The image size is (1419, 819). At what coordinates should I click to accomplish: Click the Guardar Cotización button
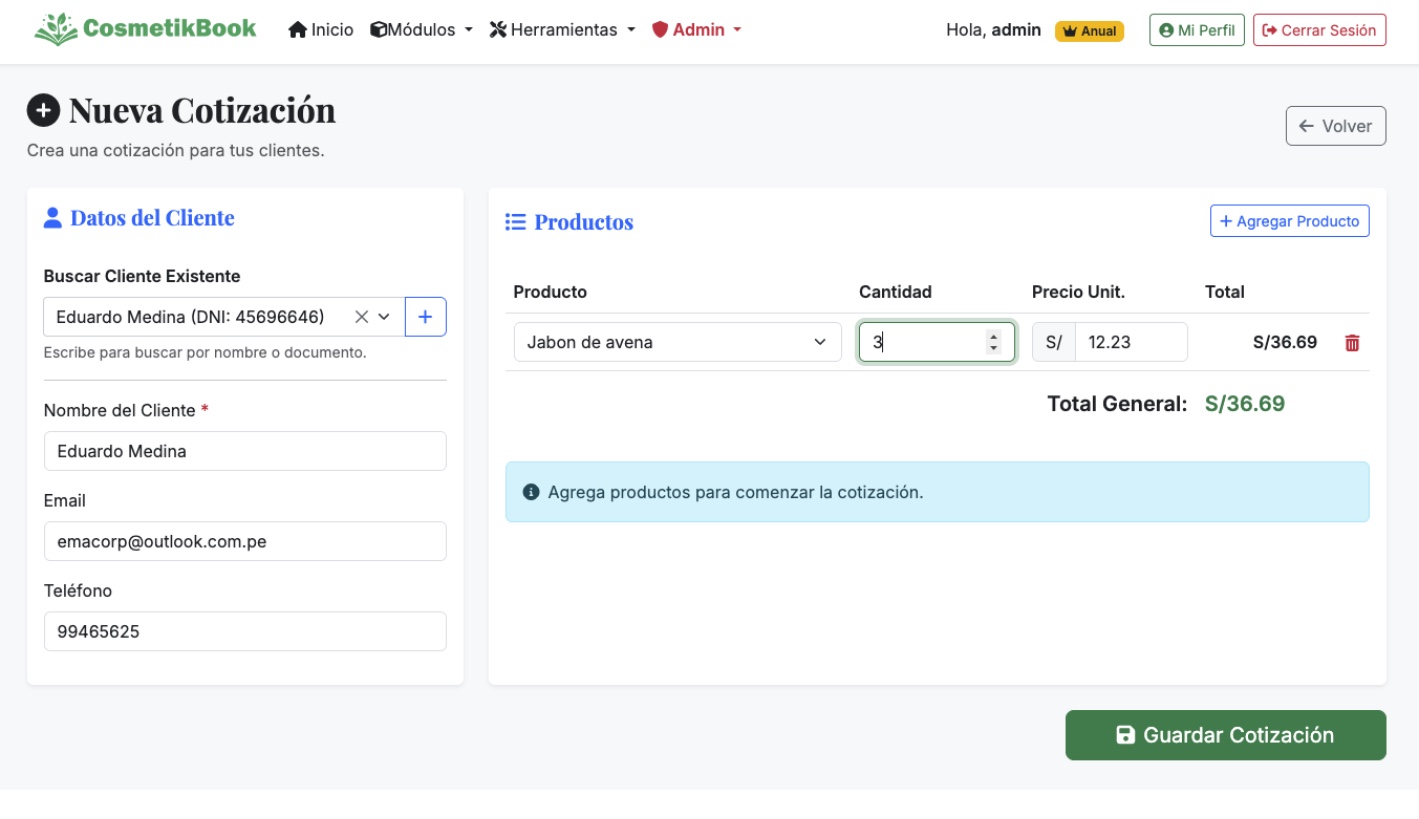coord(1225,735)
